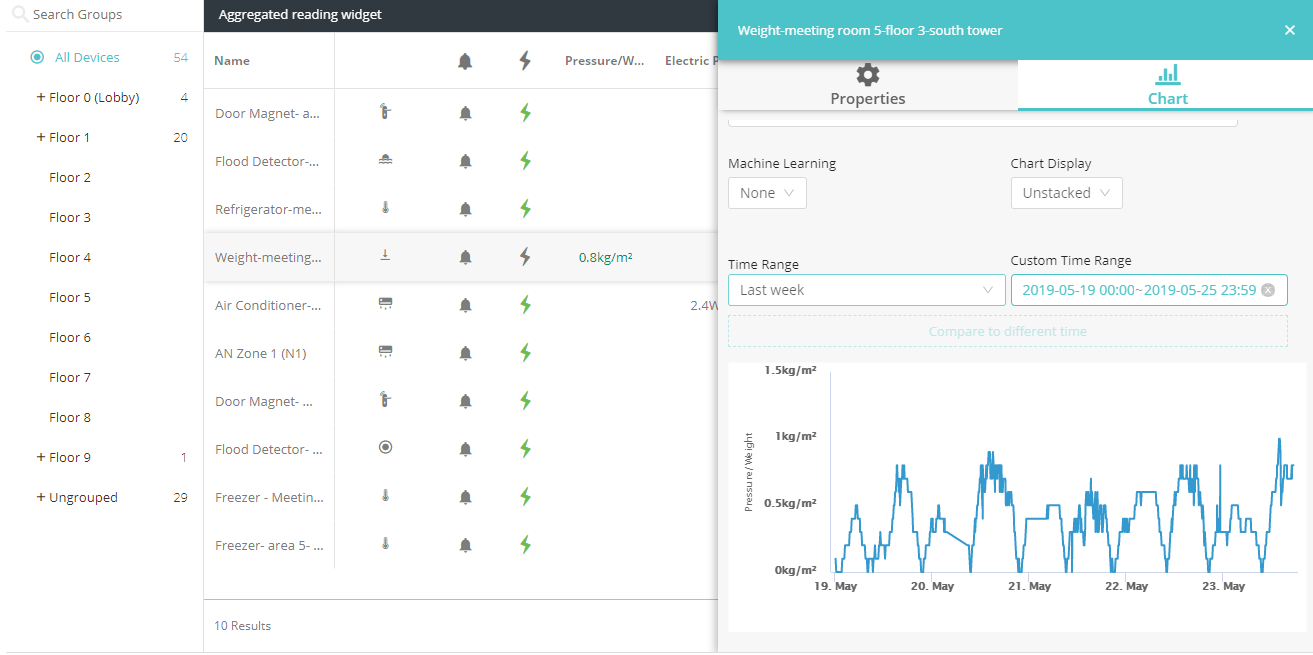The width and height of the screenshot is (1313, 655).
Task: Switch to the Properties tab
Action: 867,85
